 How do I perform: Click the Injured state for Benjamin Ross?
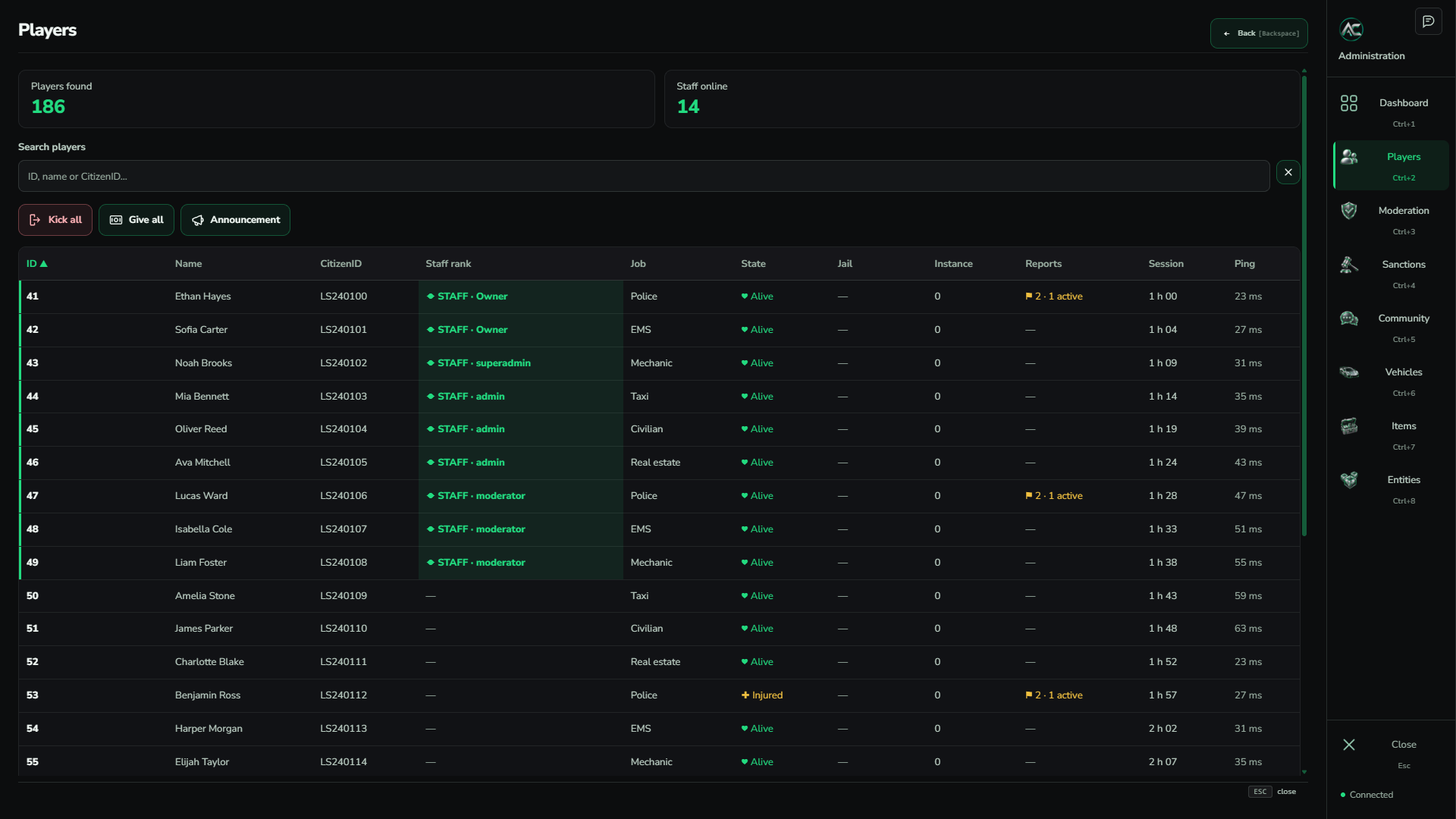pos(761,695)
